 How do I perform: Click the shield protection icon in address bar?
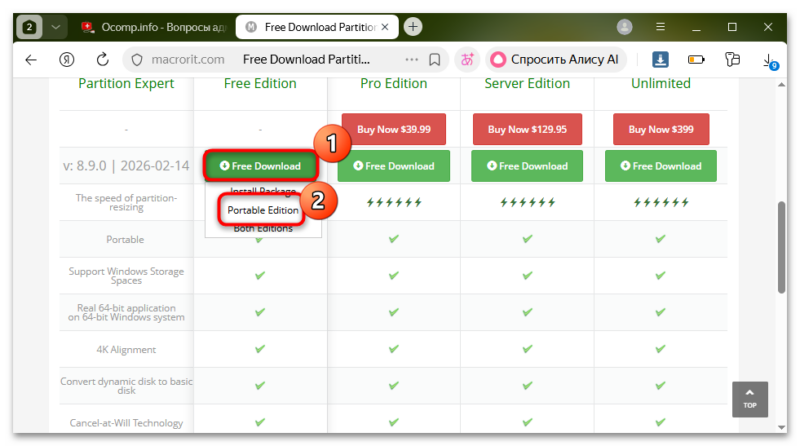(x=137, y=60)
